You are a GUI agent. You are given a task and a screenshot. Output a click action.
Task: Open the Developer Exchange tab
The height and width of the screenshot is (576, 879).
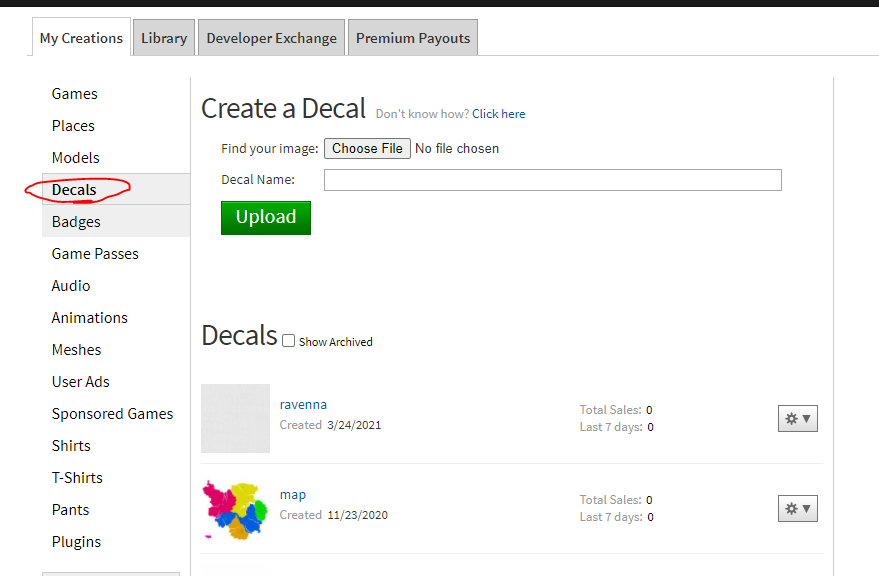click(x=271, y=38)
